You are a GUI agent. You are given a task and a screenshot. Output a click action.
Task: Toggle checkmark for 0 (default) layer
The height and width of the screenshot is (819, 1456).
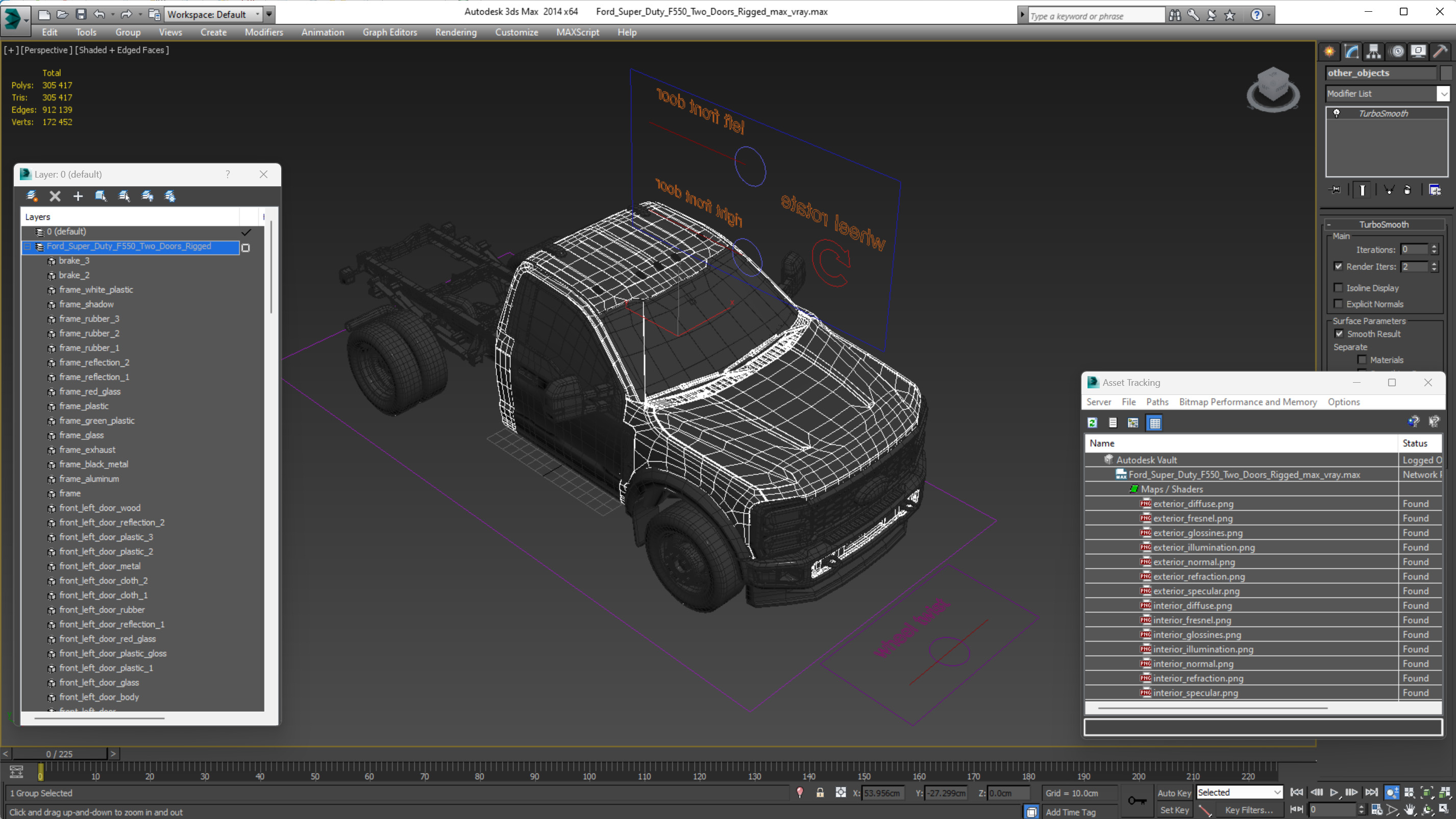(x=246, y=232)
